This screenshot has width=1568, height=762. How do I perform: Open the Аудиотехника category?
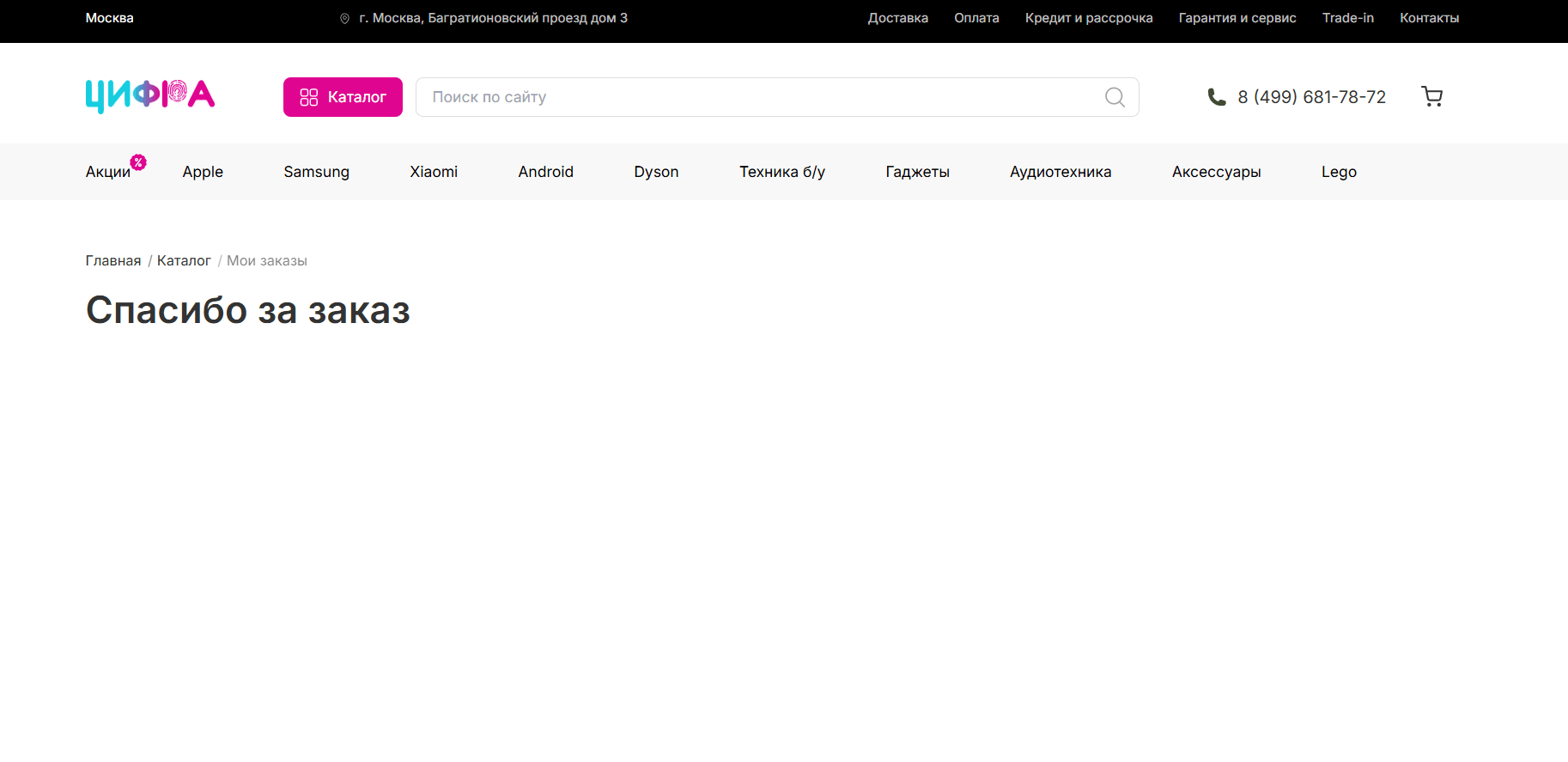(x=1061, y=172)
